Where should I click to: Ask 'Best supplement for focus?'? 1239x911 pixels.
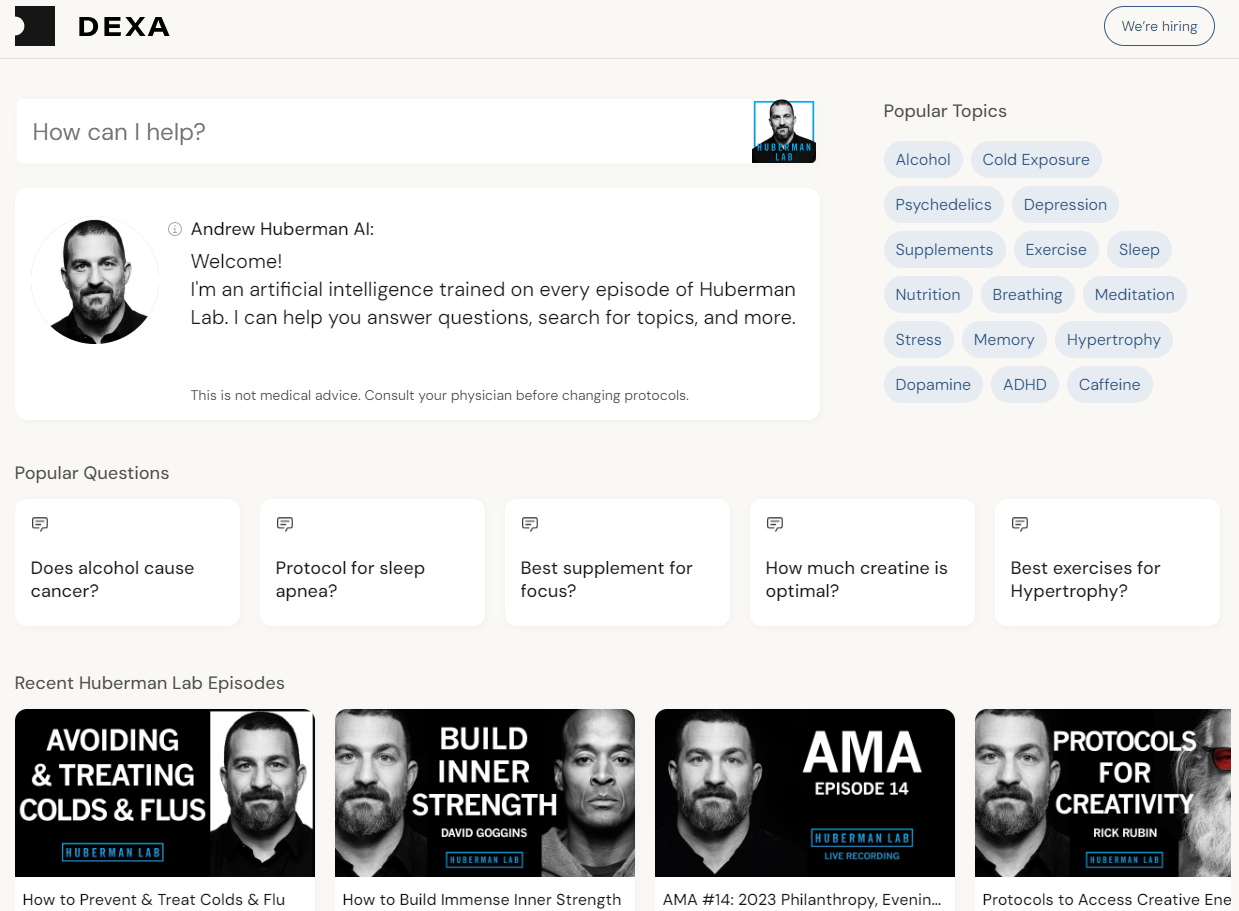(x=617, y=563)
